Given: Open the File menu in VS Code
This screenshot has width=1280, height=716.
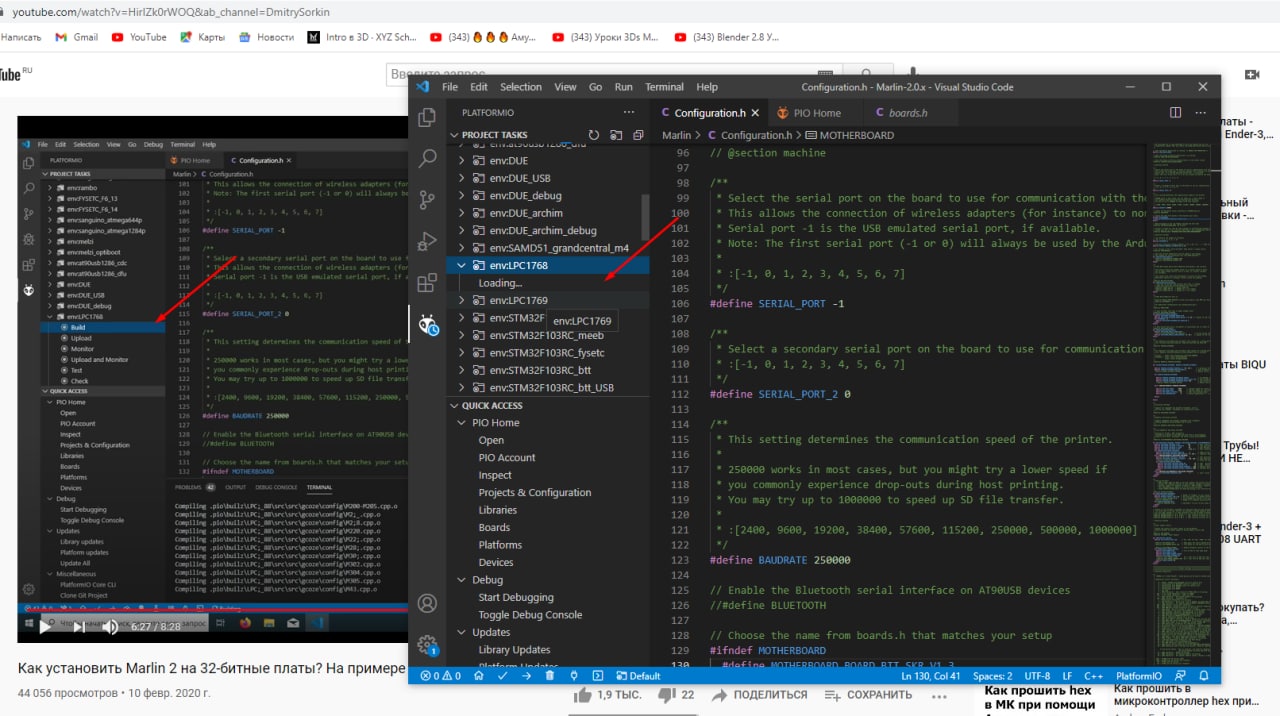Looking at the screenshot, I should click(450, 87).
